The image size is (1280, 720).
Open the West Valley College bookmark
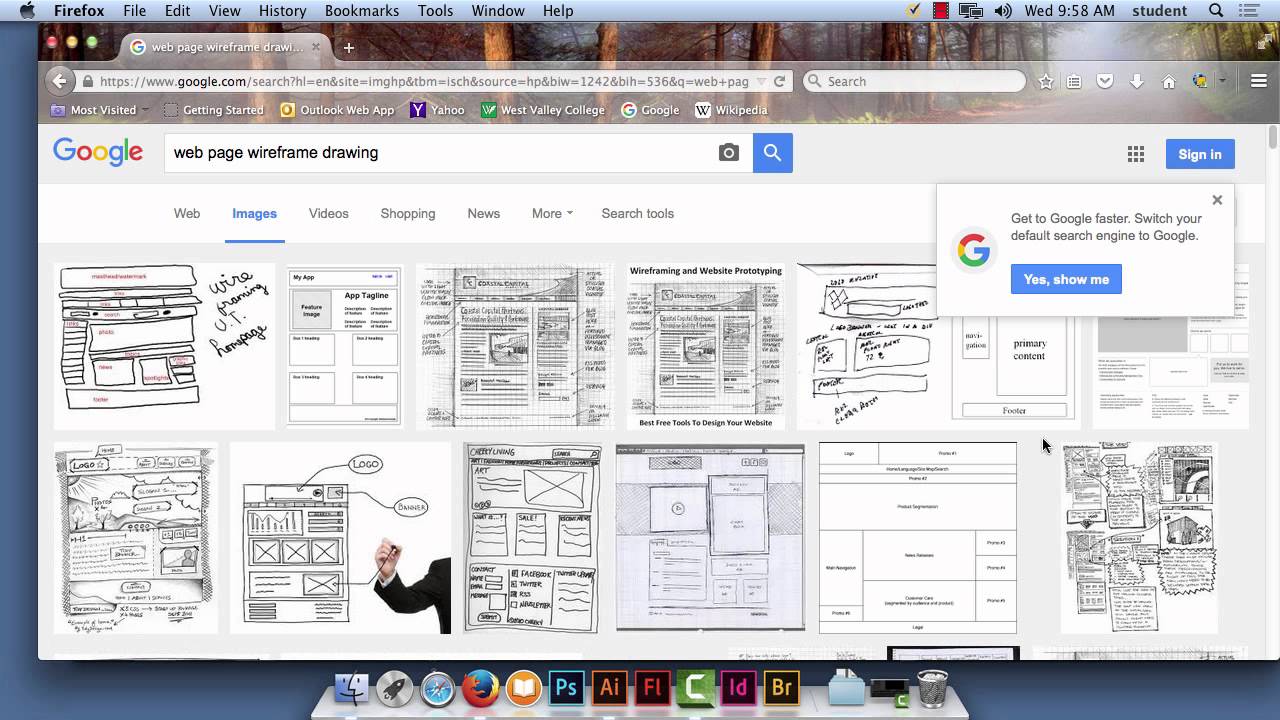click(x=543, y=110)
